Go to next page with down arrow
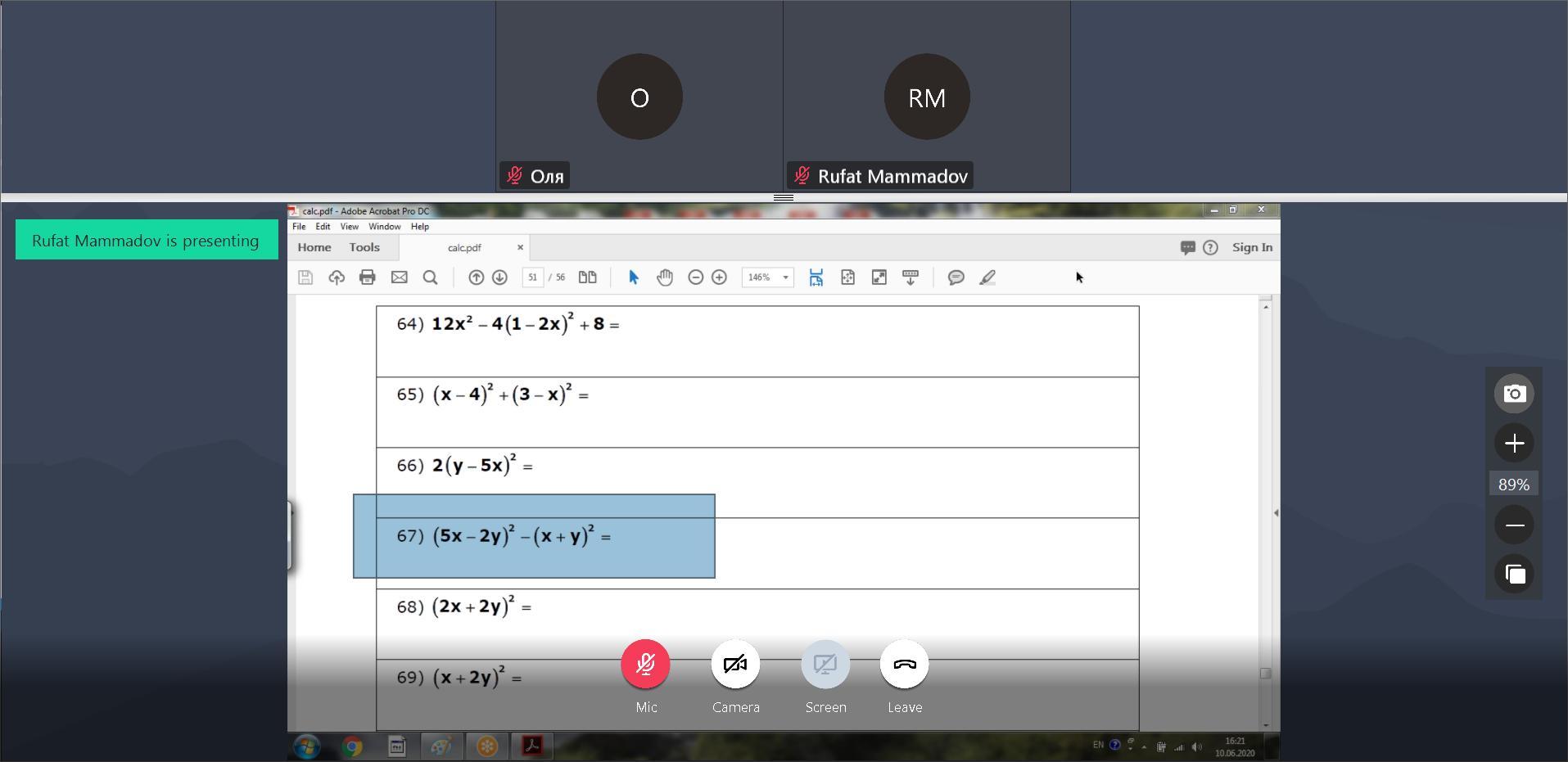 point(499,277)
